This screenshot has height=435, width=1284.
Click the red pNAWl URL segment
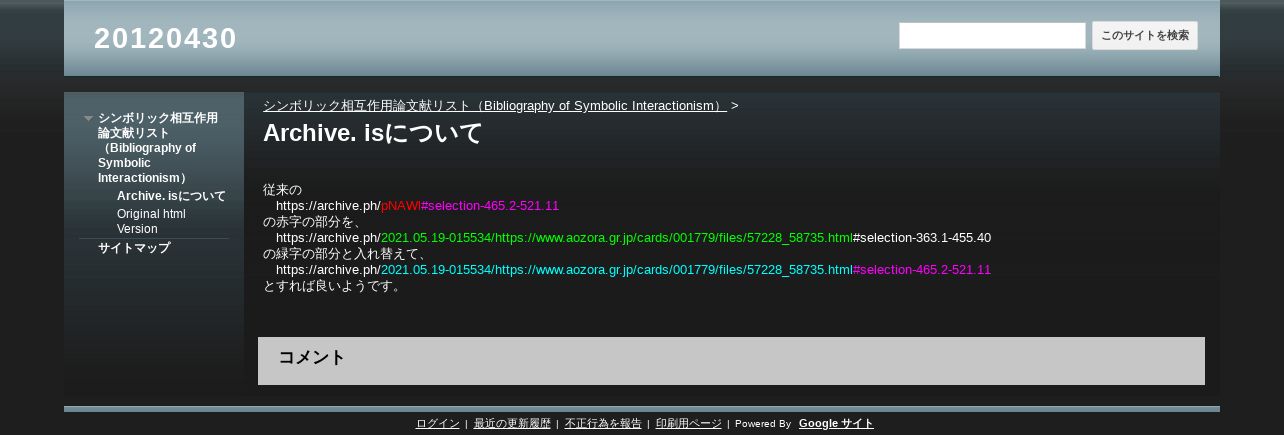pos(401,206)
